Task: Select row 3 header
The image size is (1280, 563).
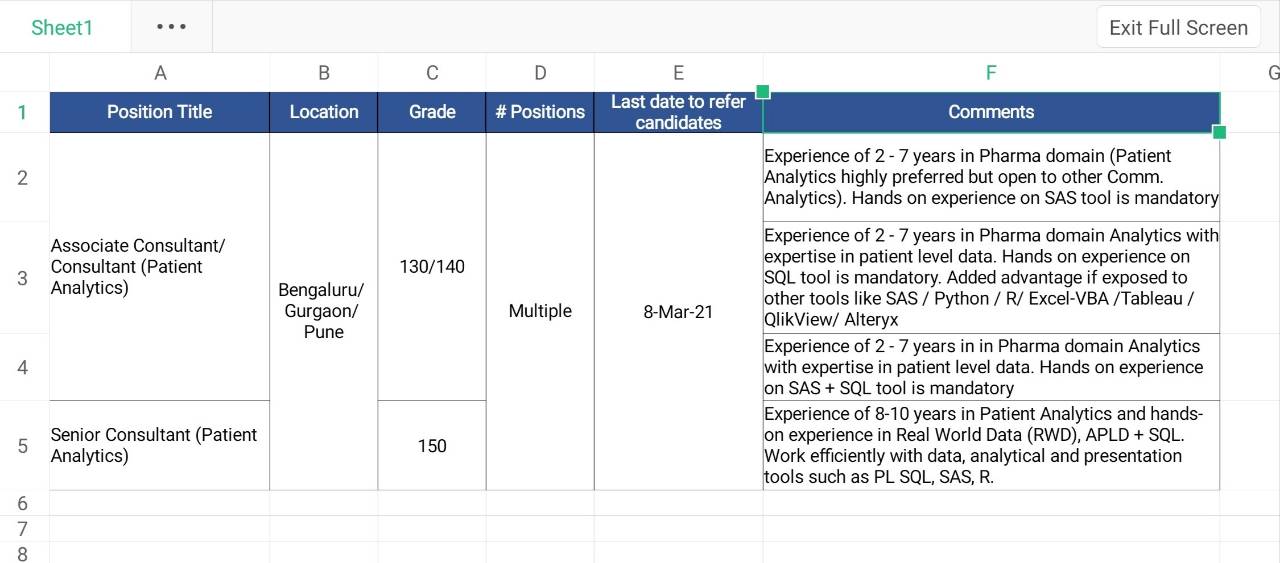Action: (x=23, y=278)
